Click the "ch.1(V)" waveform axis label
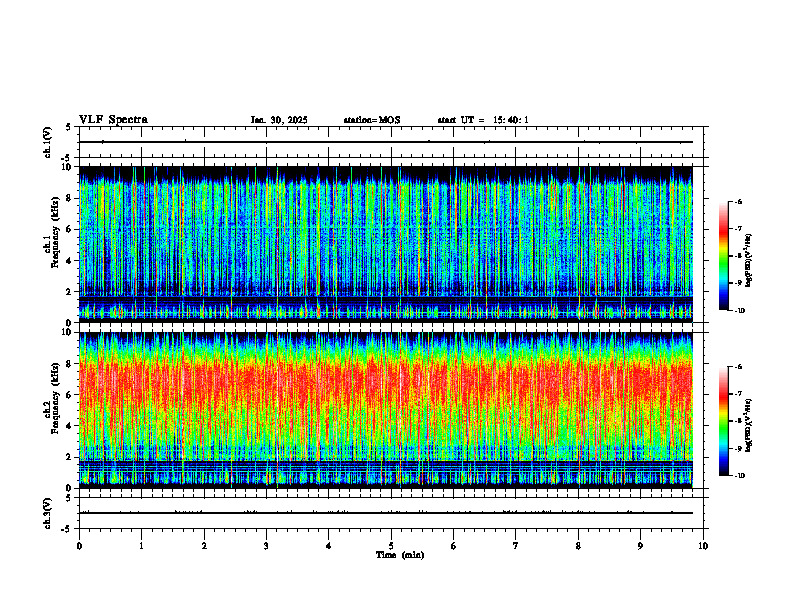This screenshot has height=612, width=792. [48, 142]
